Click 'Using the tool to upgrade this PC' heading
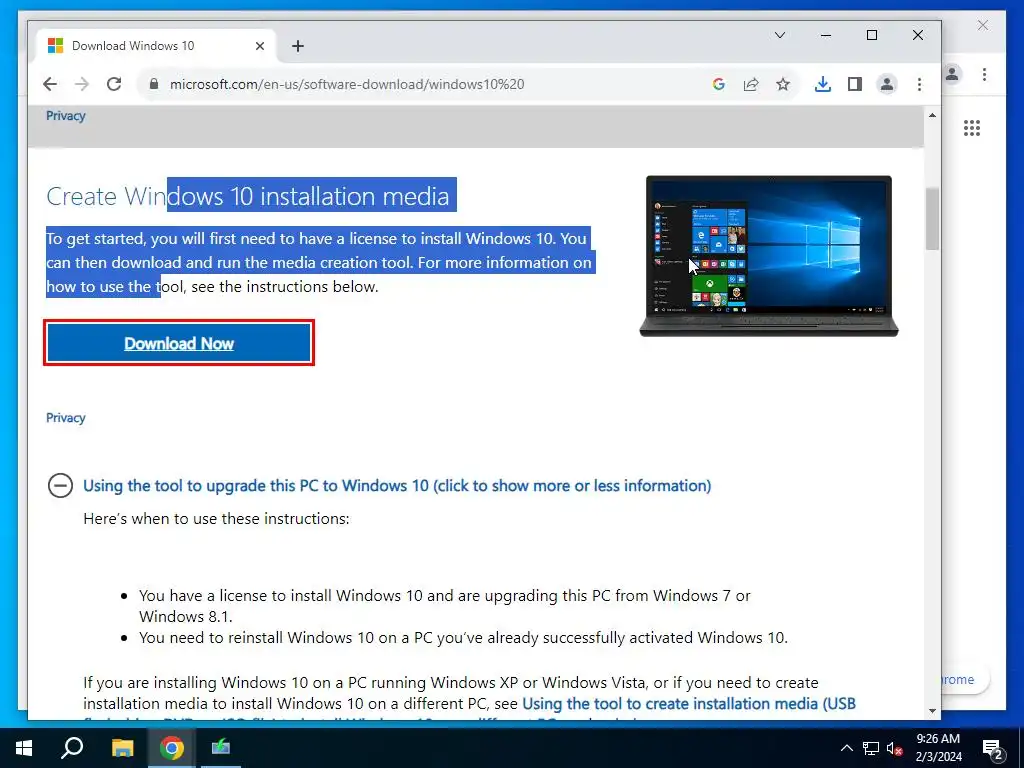The image size is (1024, 768). click(x=397, y=486)
